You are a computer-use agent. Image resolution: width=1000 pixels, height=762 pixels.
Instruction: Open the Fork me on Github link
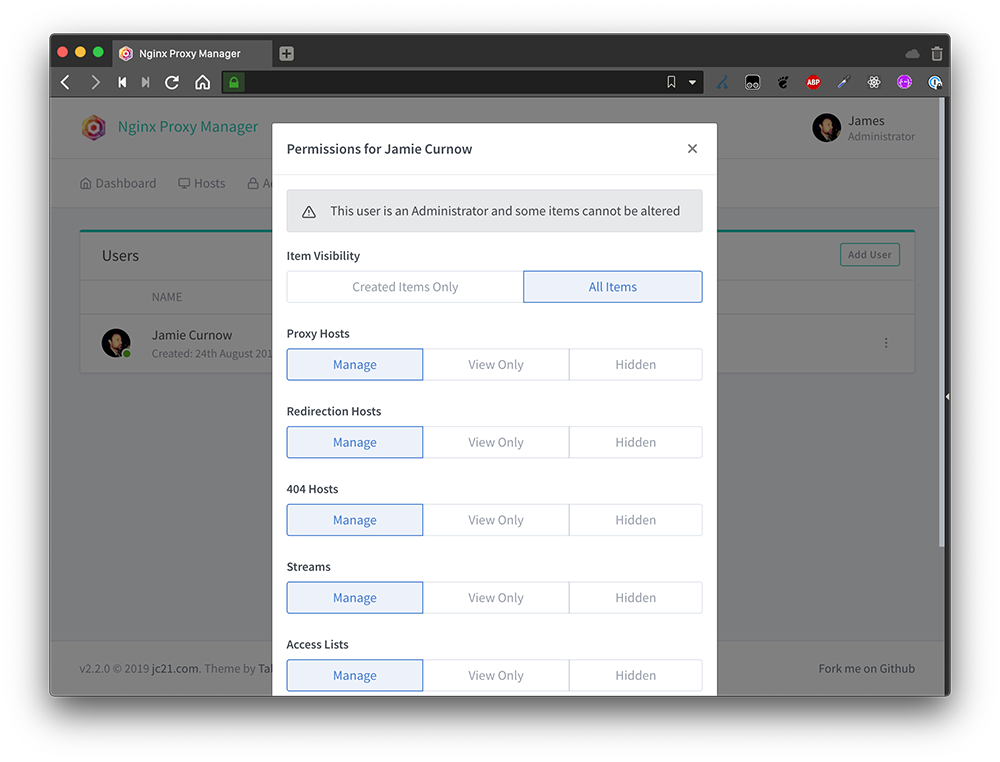pyautogui.click(x=865, y=668)
